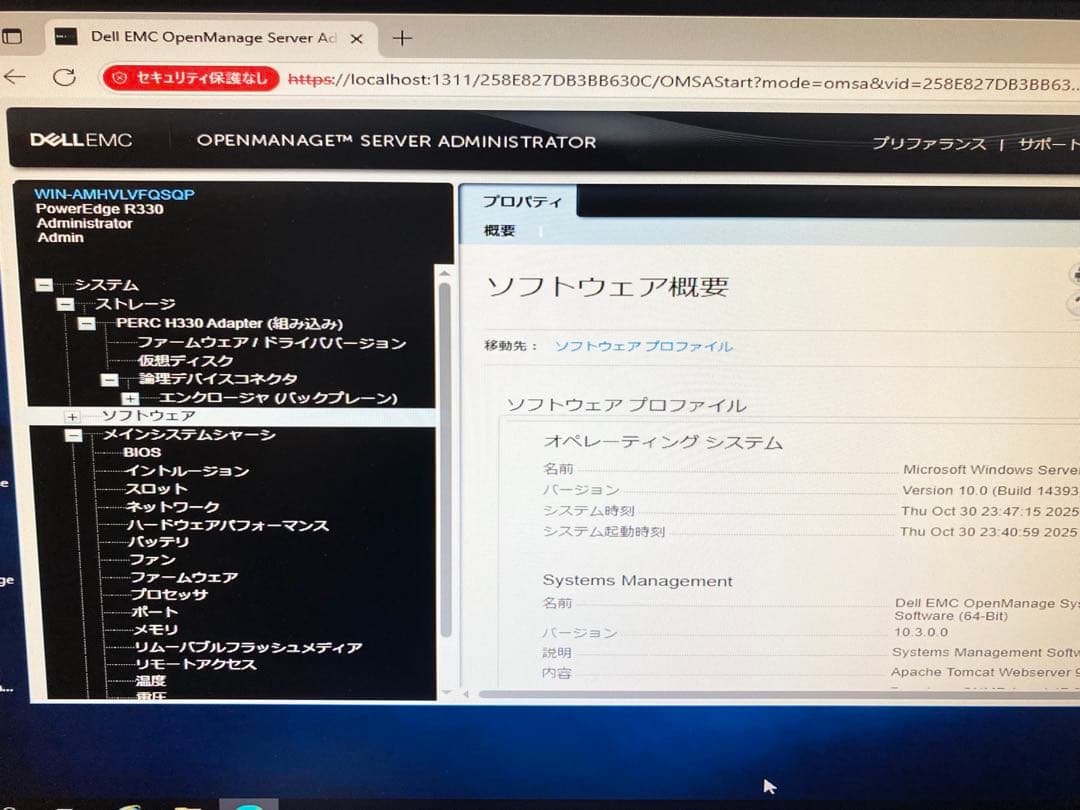Open a new browser tab

pos(402,38)
